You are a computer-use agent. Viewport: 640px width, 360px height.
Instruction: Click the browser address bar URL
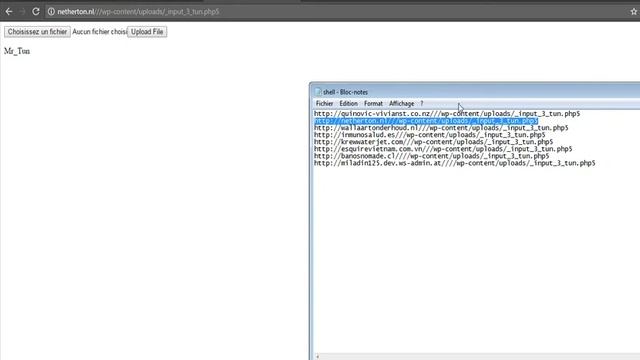138,12
